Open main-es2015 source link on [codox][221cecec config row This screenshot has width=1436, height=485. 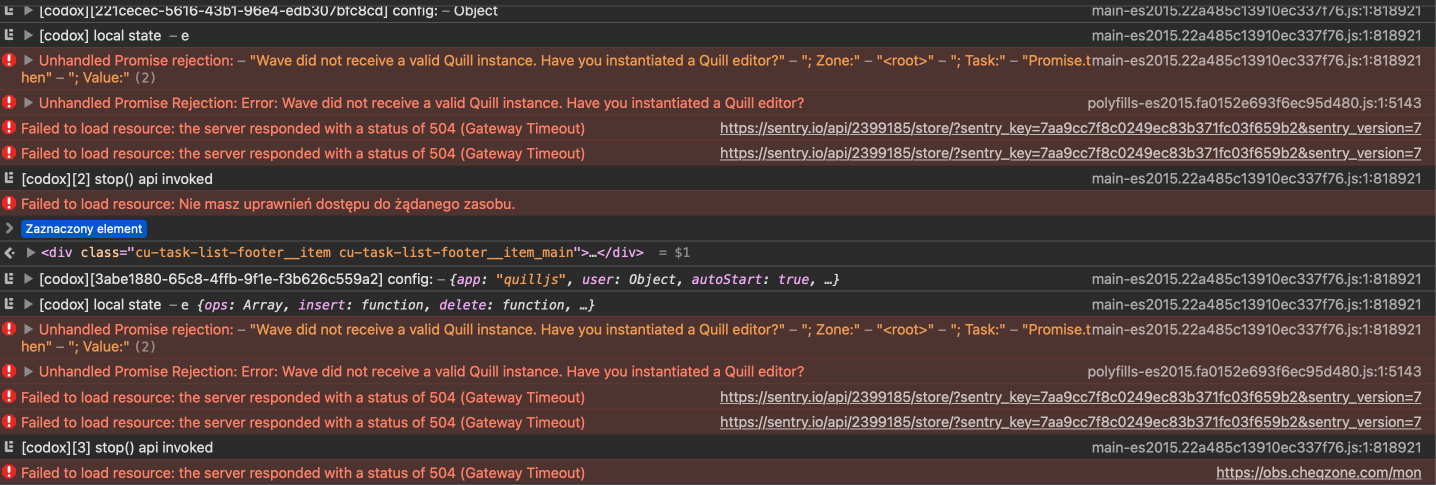pyautogui.click(x=1256, y=11)
